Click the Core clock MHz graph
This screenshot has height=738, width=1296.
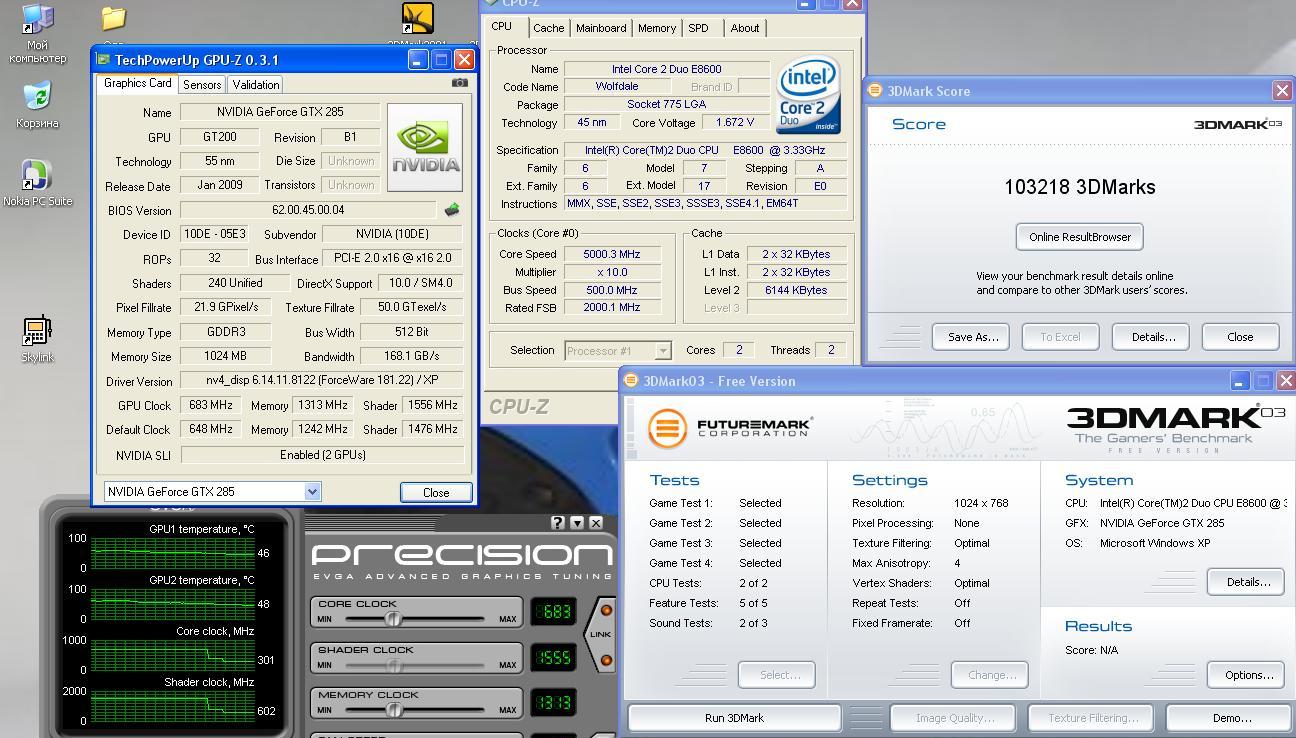tap(173, 655)
